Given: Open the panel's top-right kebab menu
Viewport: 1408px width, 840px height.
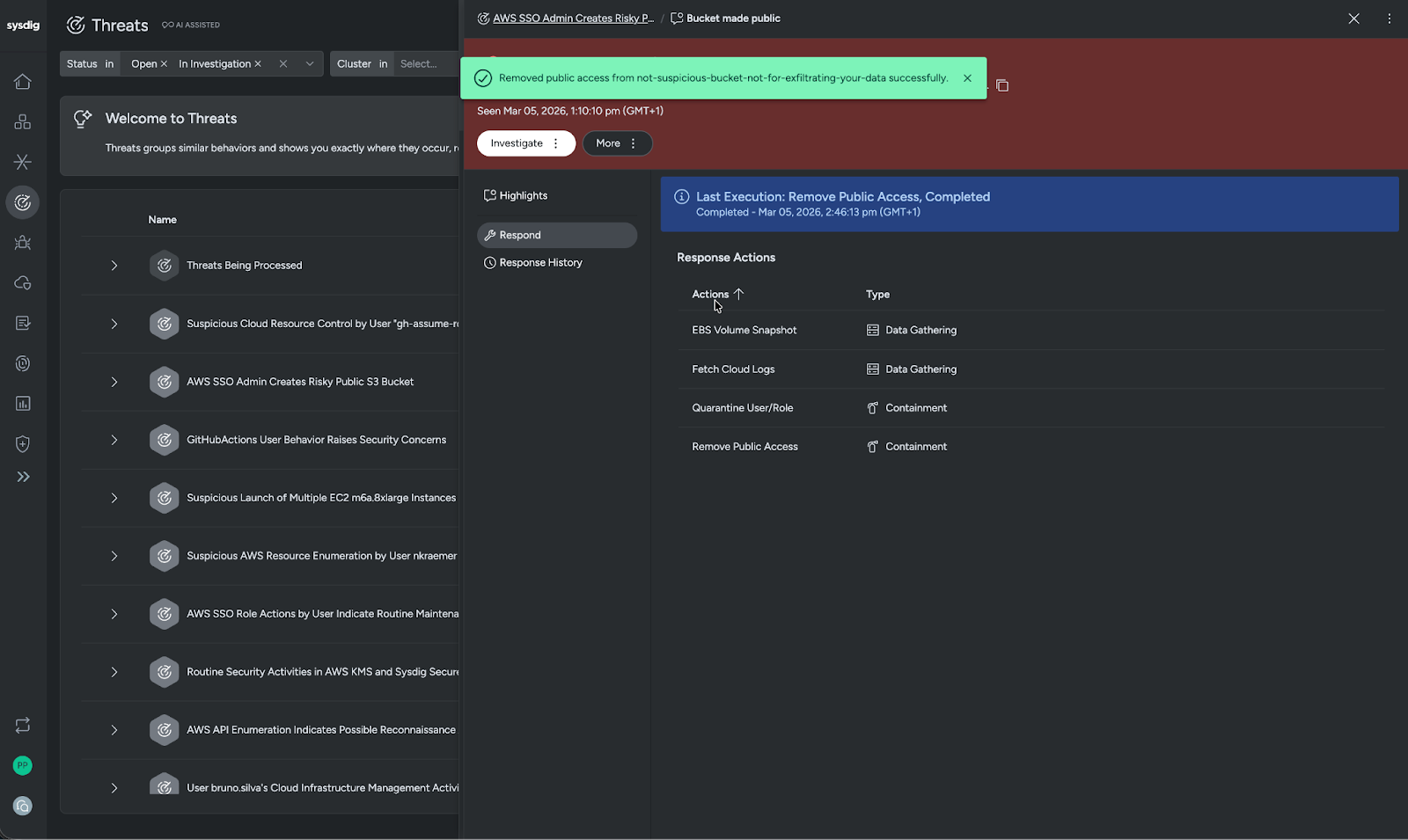Looking at the screenshot, I should pyautogui.click(x=1390, y=18).
